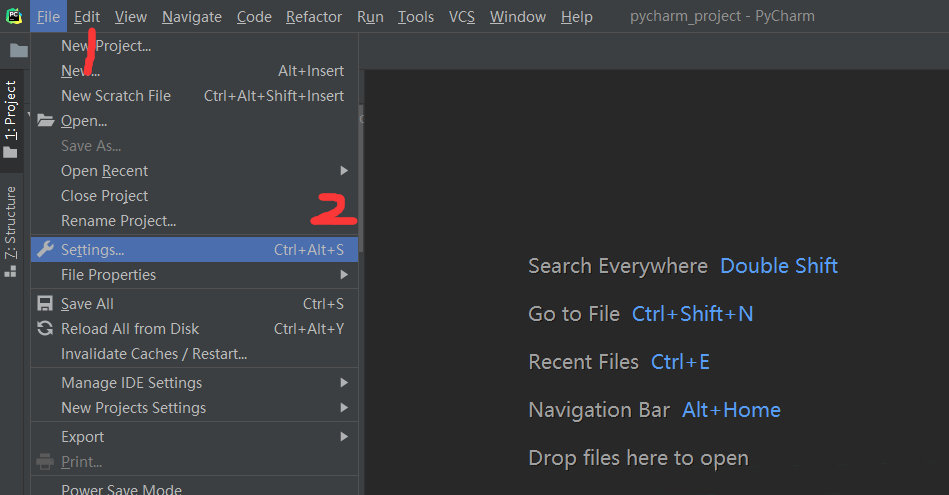This screenshot has height=495, width=949.
Task: Open the Export submenu
Action: pyautogui.click(x=82, y=437)
